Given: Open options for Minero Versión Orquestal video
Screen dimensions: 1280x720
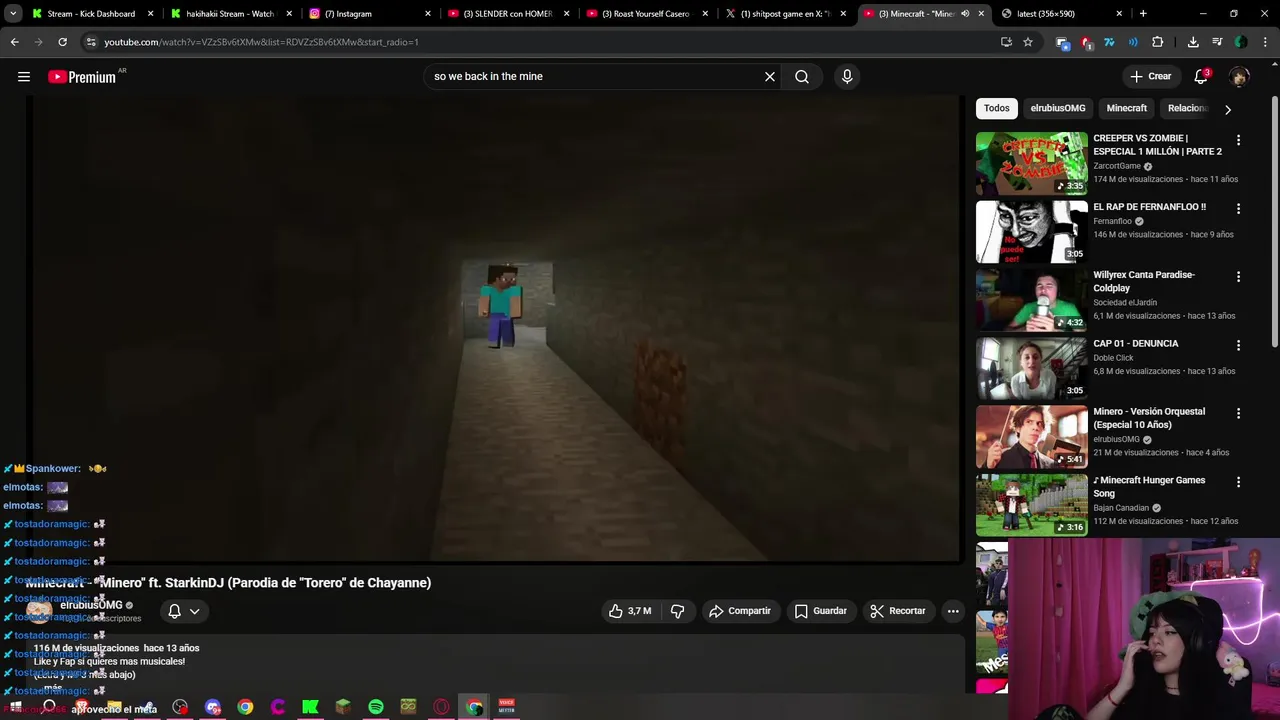Looking at the screenshot, I should coord(1238,413).
